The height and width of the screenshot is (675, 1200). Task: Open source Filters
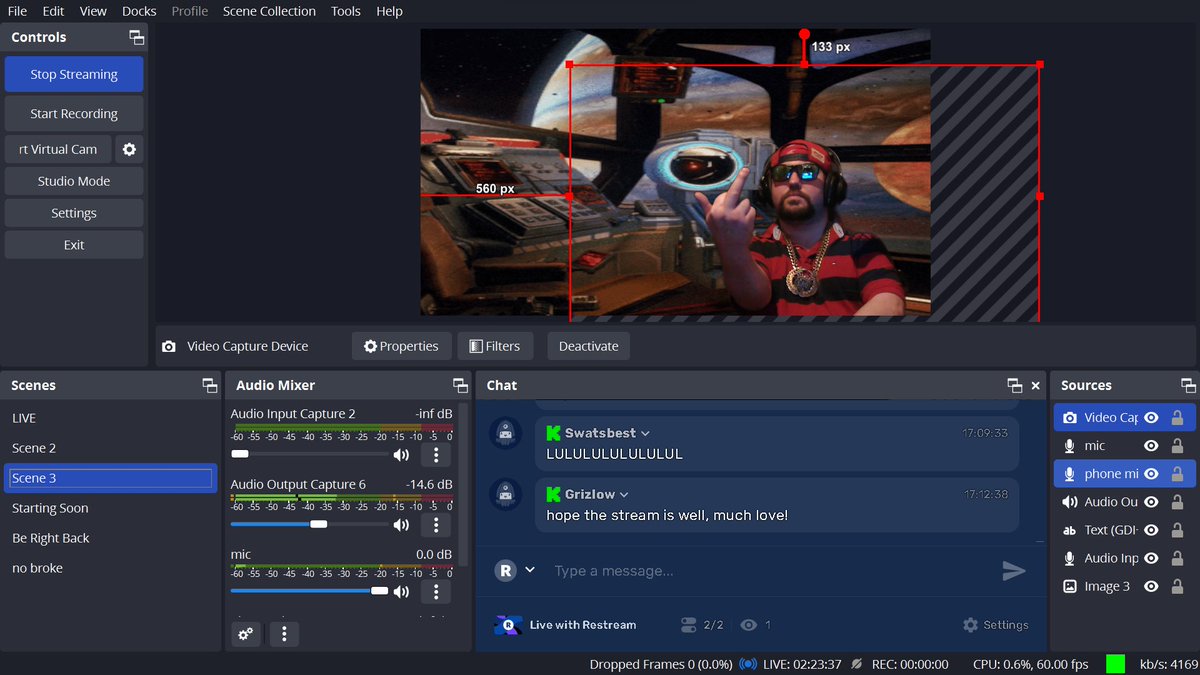495,346
